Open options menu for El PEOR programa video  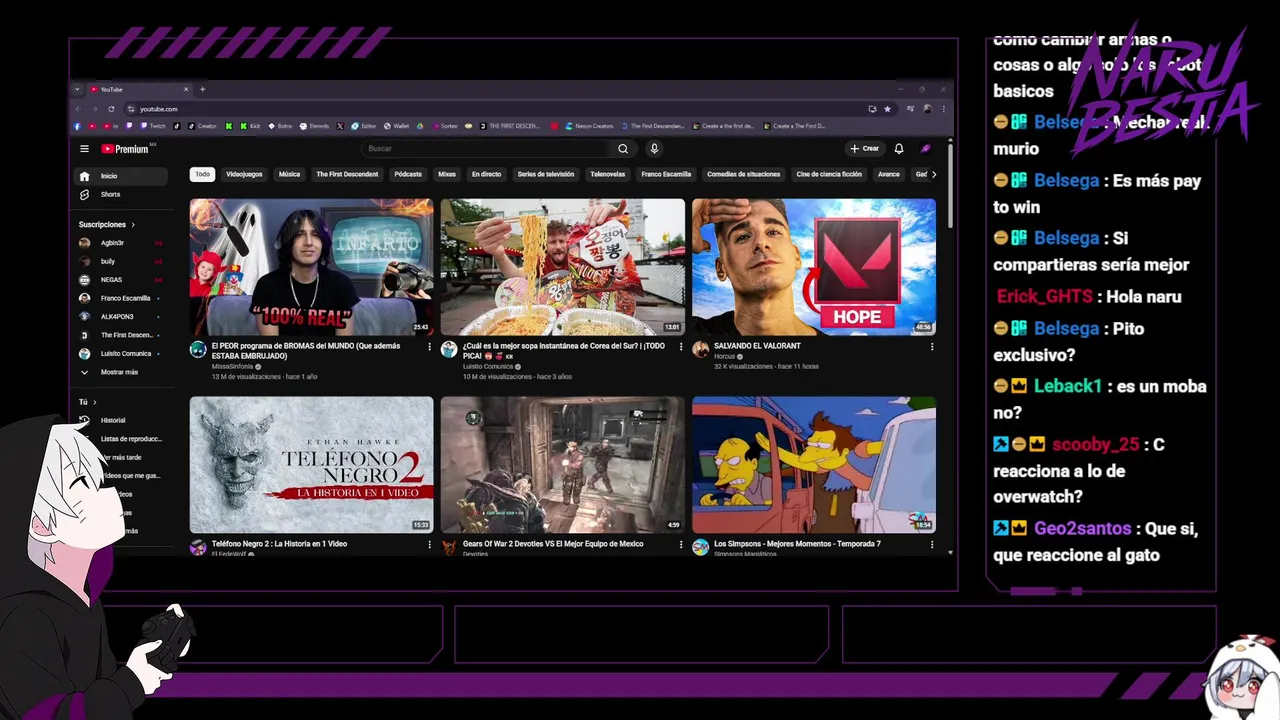430,347
